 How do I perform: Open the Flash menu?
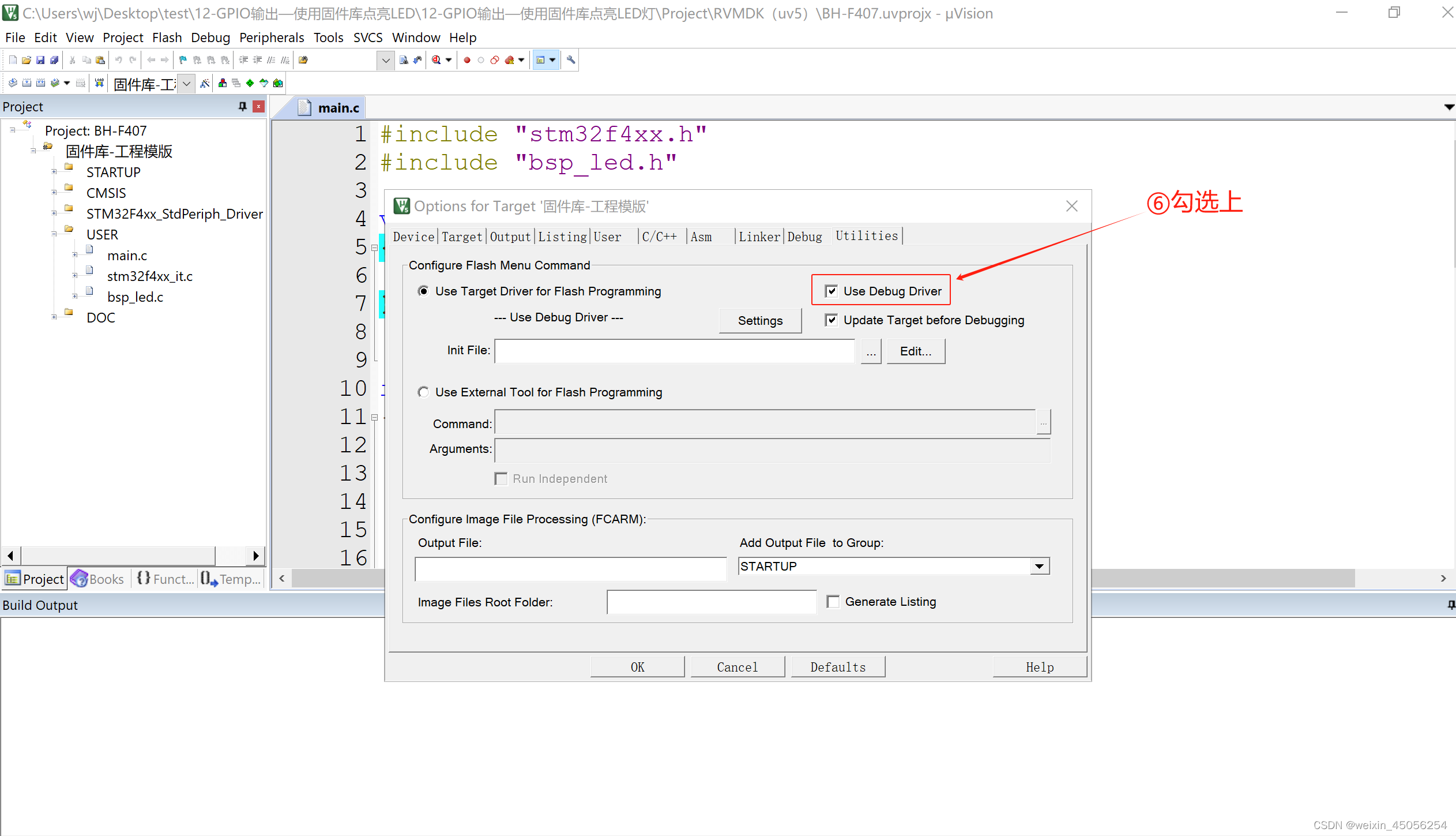(x=167, y=38)
